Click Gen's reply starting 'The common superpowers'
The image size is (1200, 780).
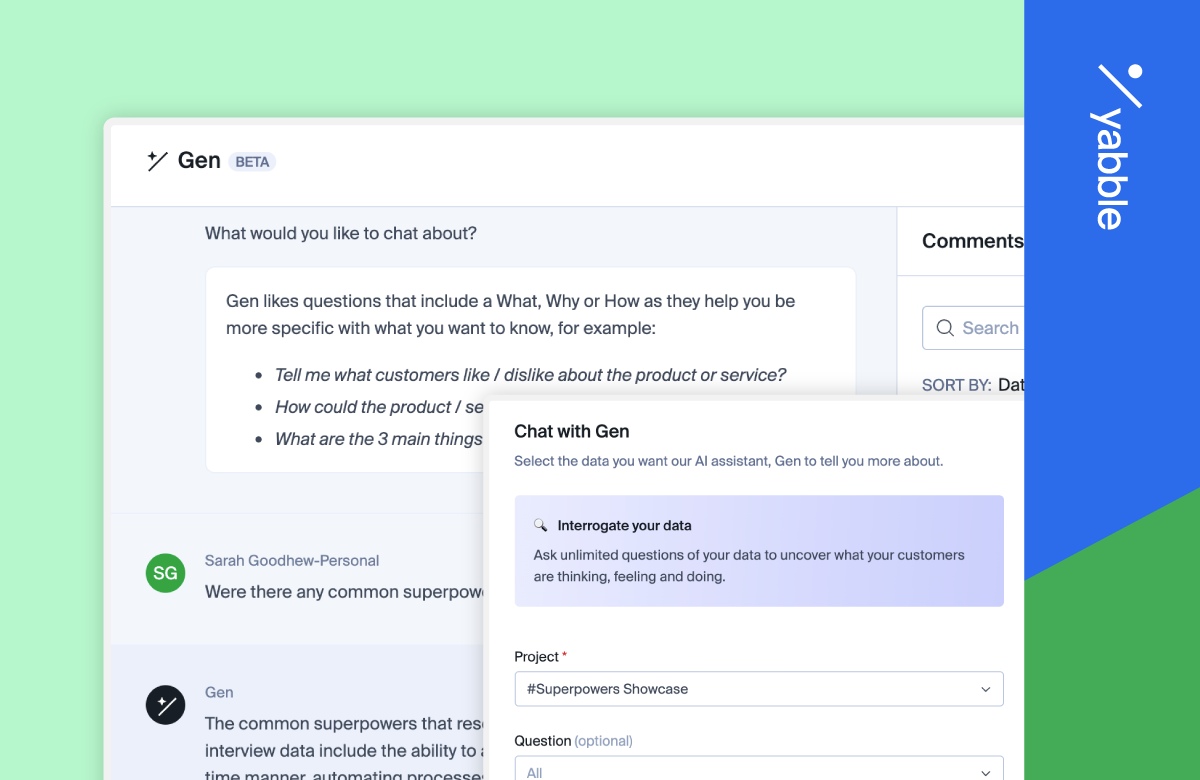[344, 750]
